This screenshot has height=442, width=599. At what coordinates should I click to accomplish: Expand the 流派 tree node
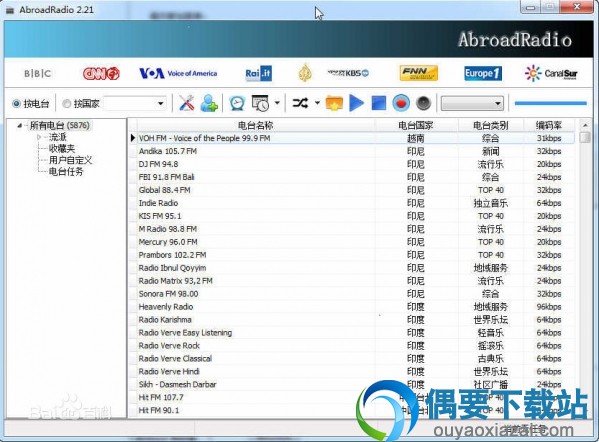39,137
